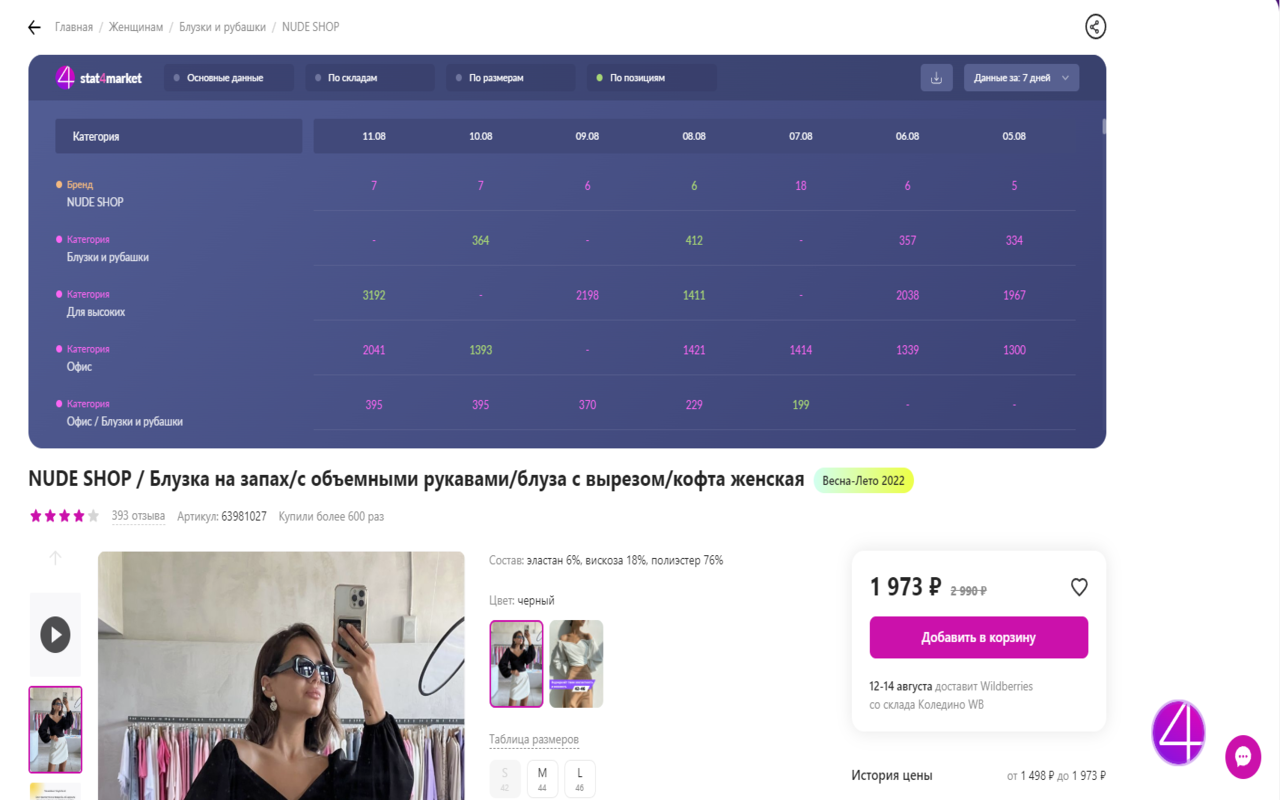Click the product star rating

tap(65, 516)
